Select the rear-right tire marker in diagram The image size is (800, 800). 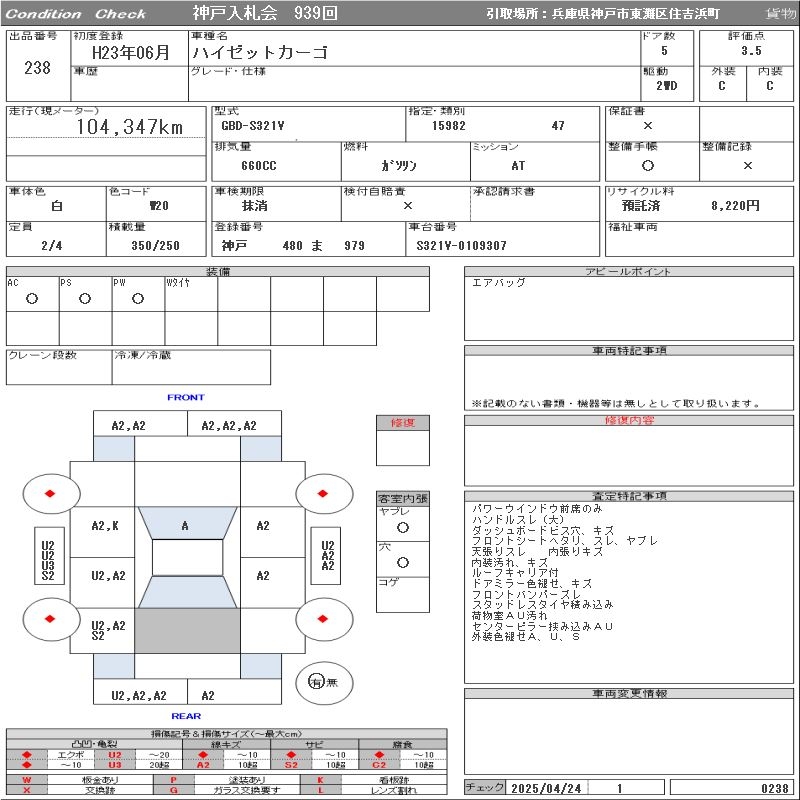click(324, 618)
